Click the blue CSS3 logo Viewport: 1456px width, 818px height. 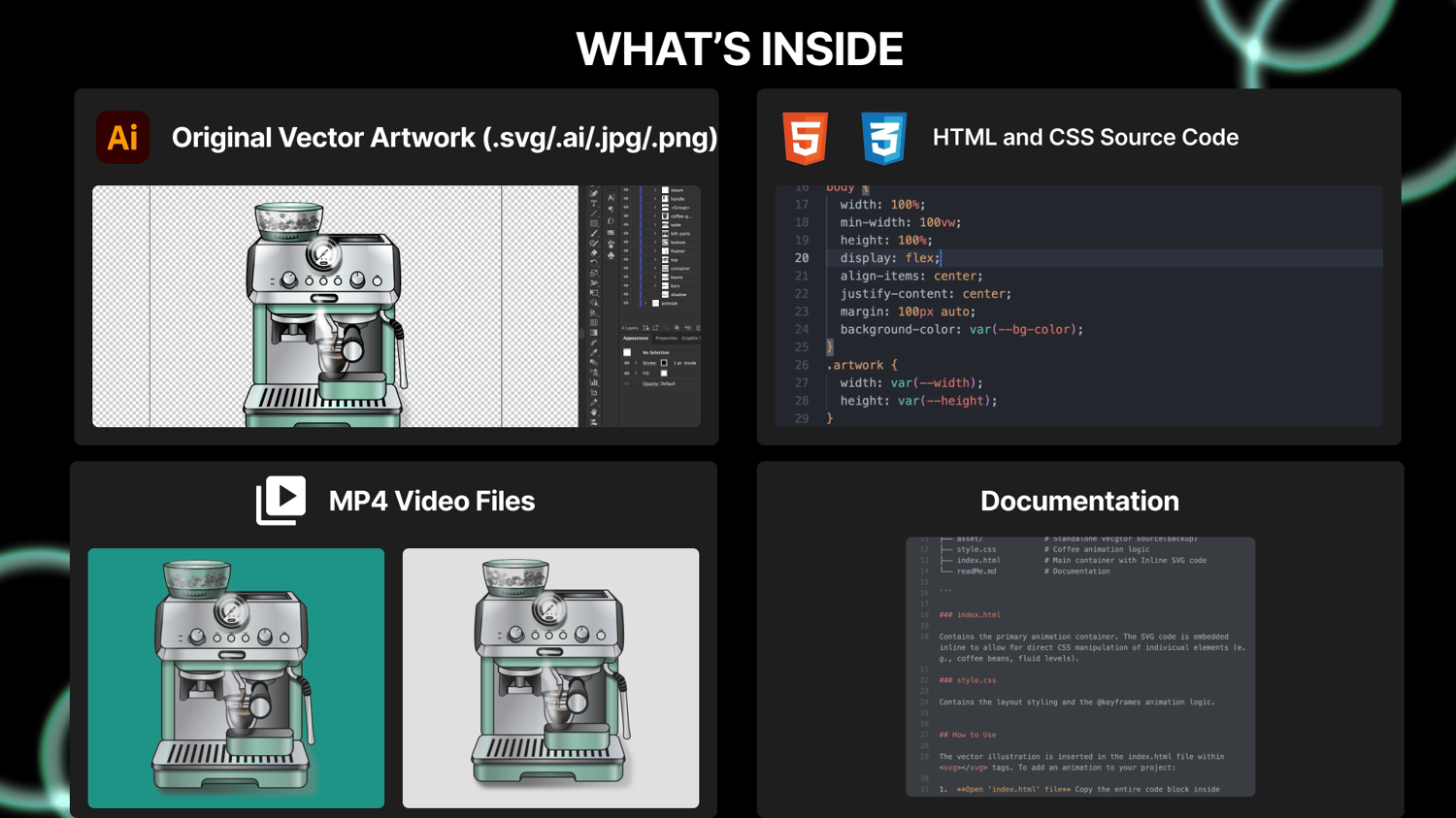pos(883,138)
